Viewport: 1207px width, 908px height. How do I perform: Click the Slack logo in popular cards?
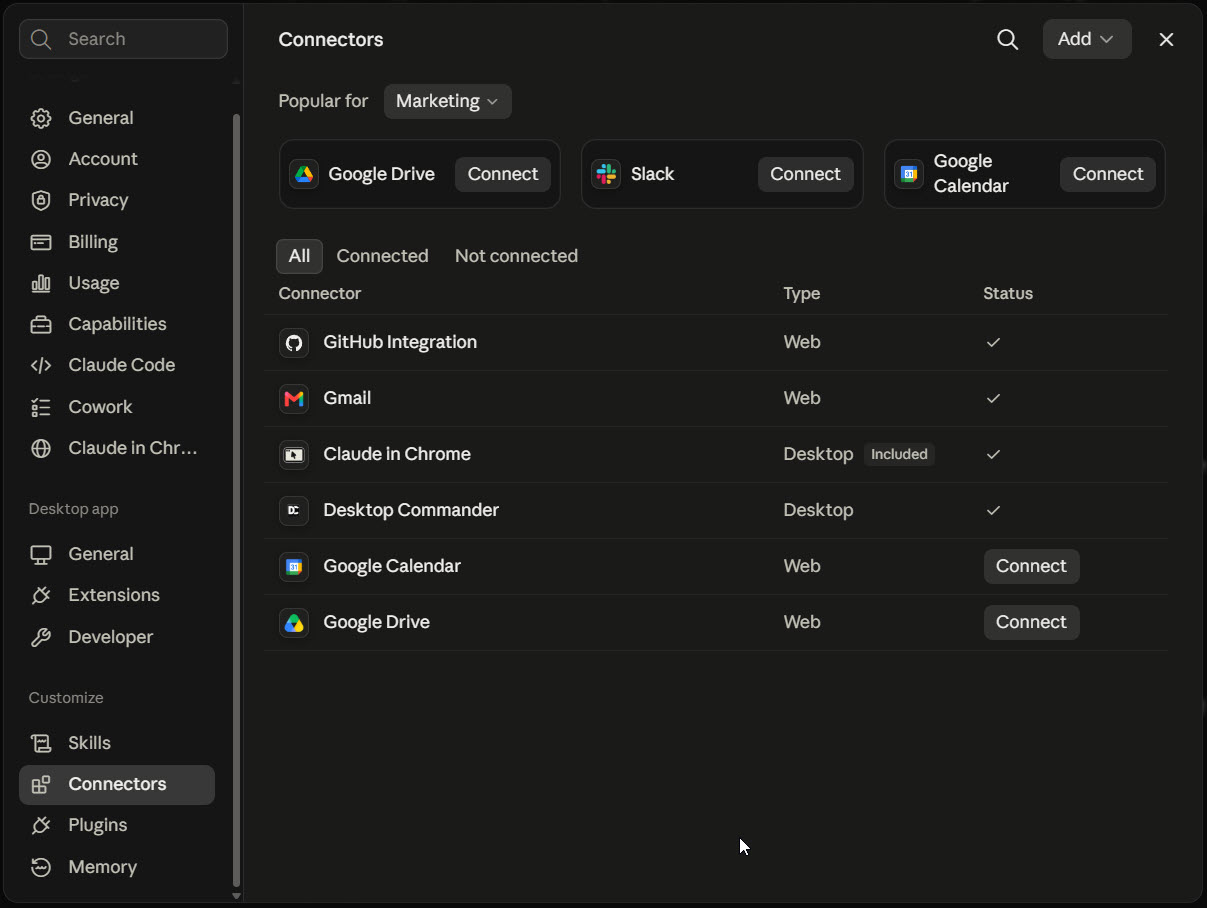[606, 174]
